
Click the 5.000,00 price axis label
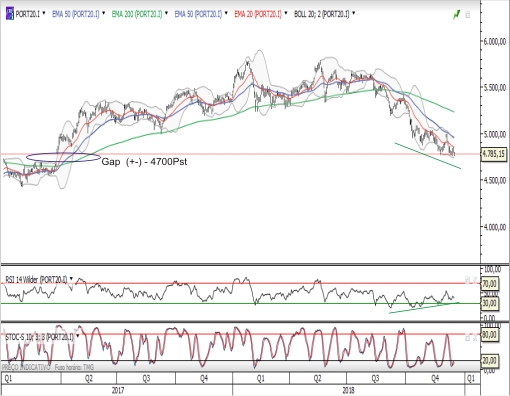click(x=495, y=134)
